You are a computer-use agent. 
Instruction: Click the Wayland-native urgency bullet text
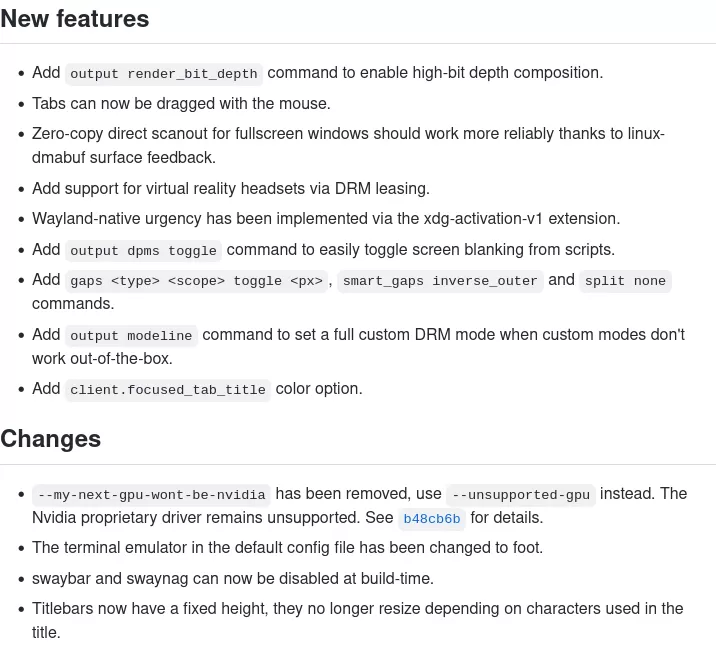coord(326,219)
